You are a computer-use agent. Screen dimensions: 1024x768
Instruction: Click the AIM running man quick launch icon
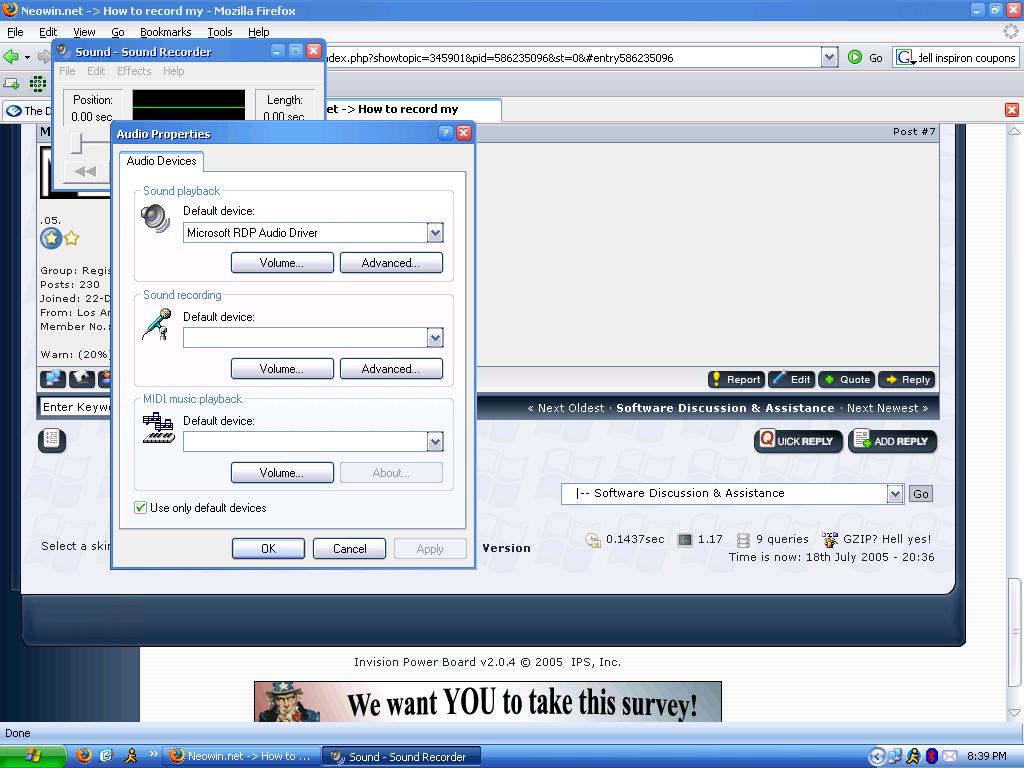(131, 756)
